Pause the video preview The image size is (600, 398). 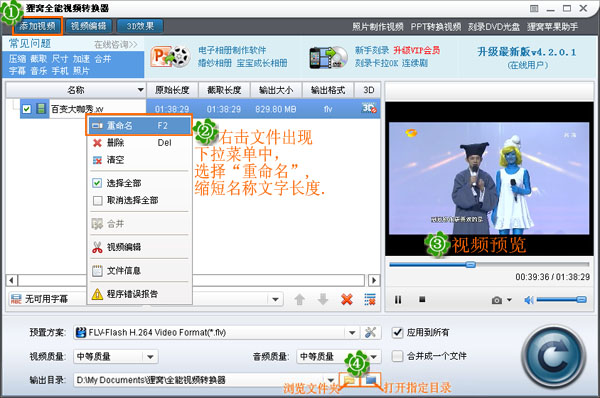(398, 300)
